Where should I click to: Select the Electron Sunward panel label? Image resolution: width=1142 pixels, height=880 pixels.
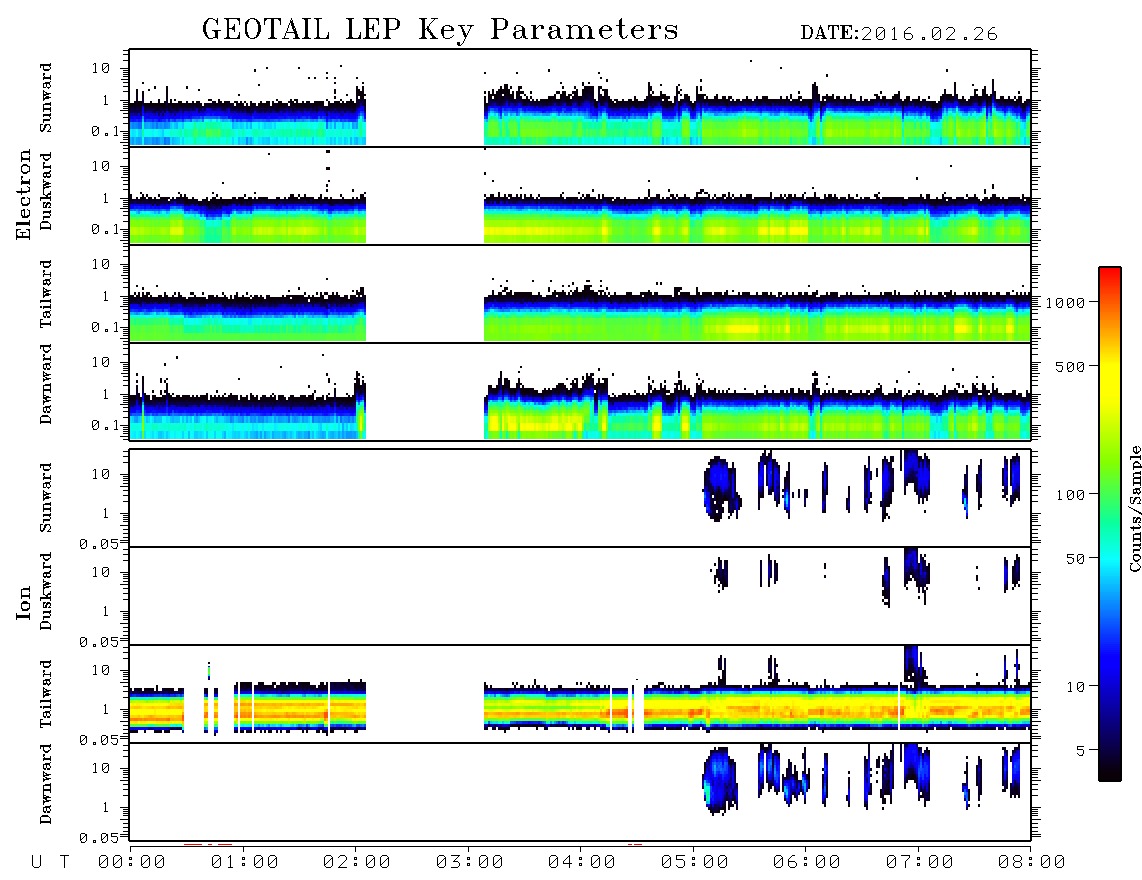click(46, 98)
